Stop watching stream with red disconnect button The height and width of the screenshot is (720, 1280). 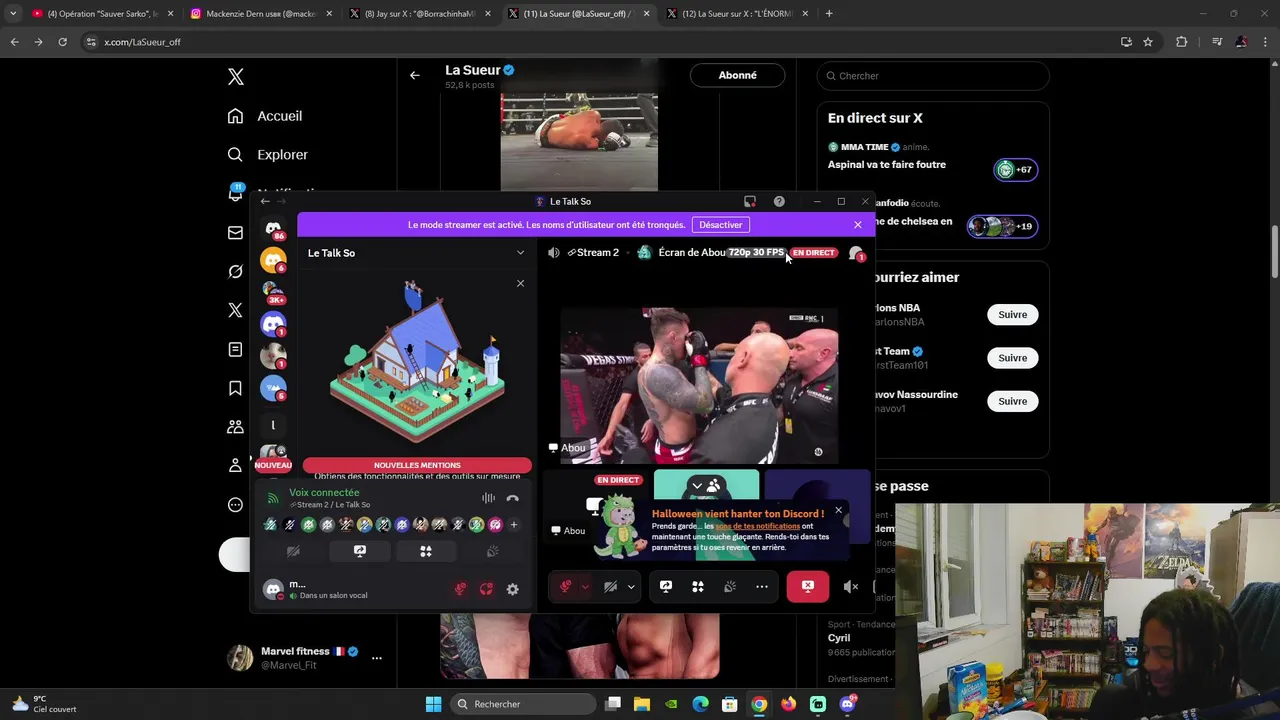click(808, 587)
